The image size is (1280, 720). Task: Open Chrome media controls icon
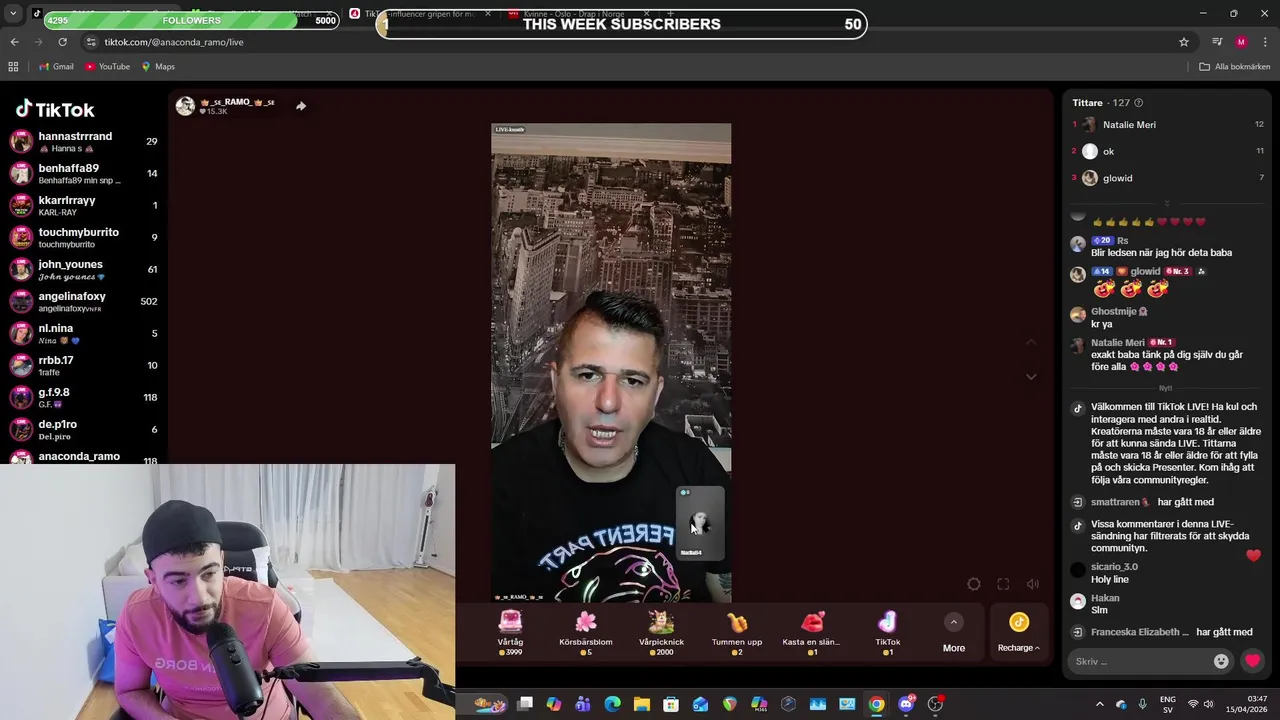1217,42
